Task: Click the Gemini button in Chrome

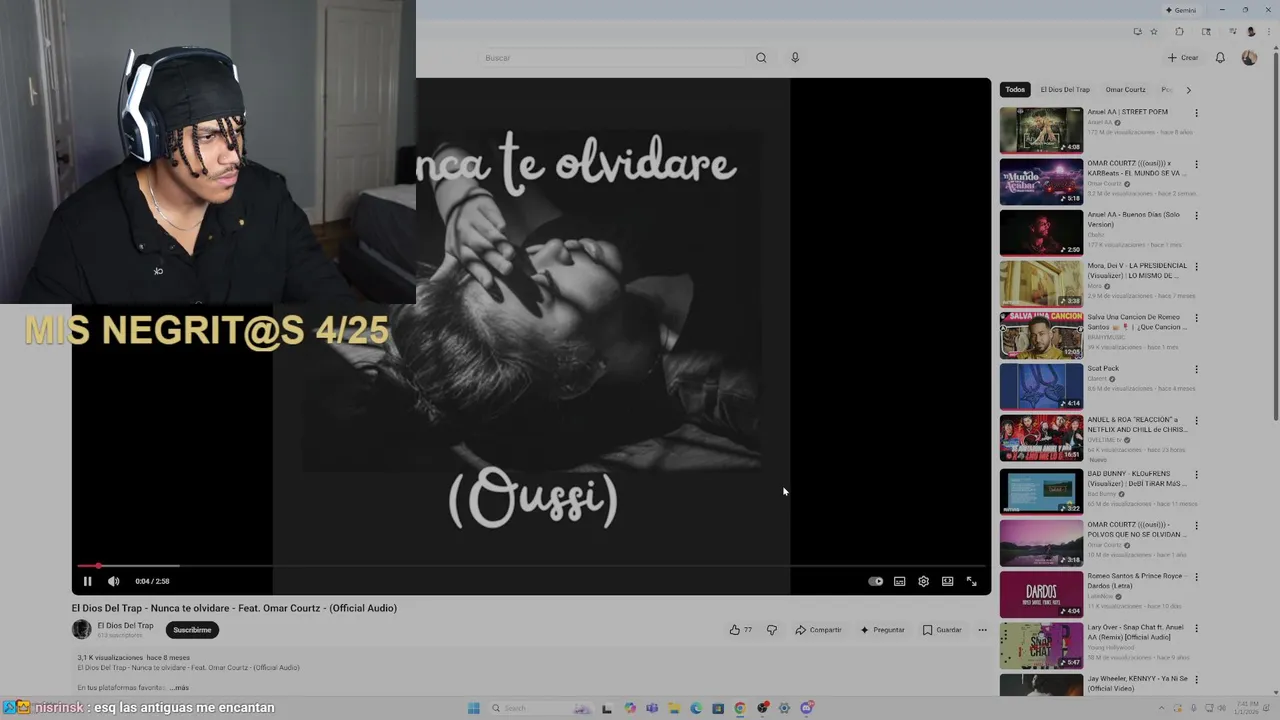Action: coord(1180,10)
